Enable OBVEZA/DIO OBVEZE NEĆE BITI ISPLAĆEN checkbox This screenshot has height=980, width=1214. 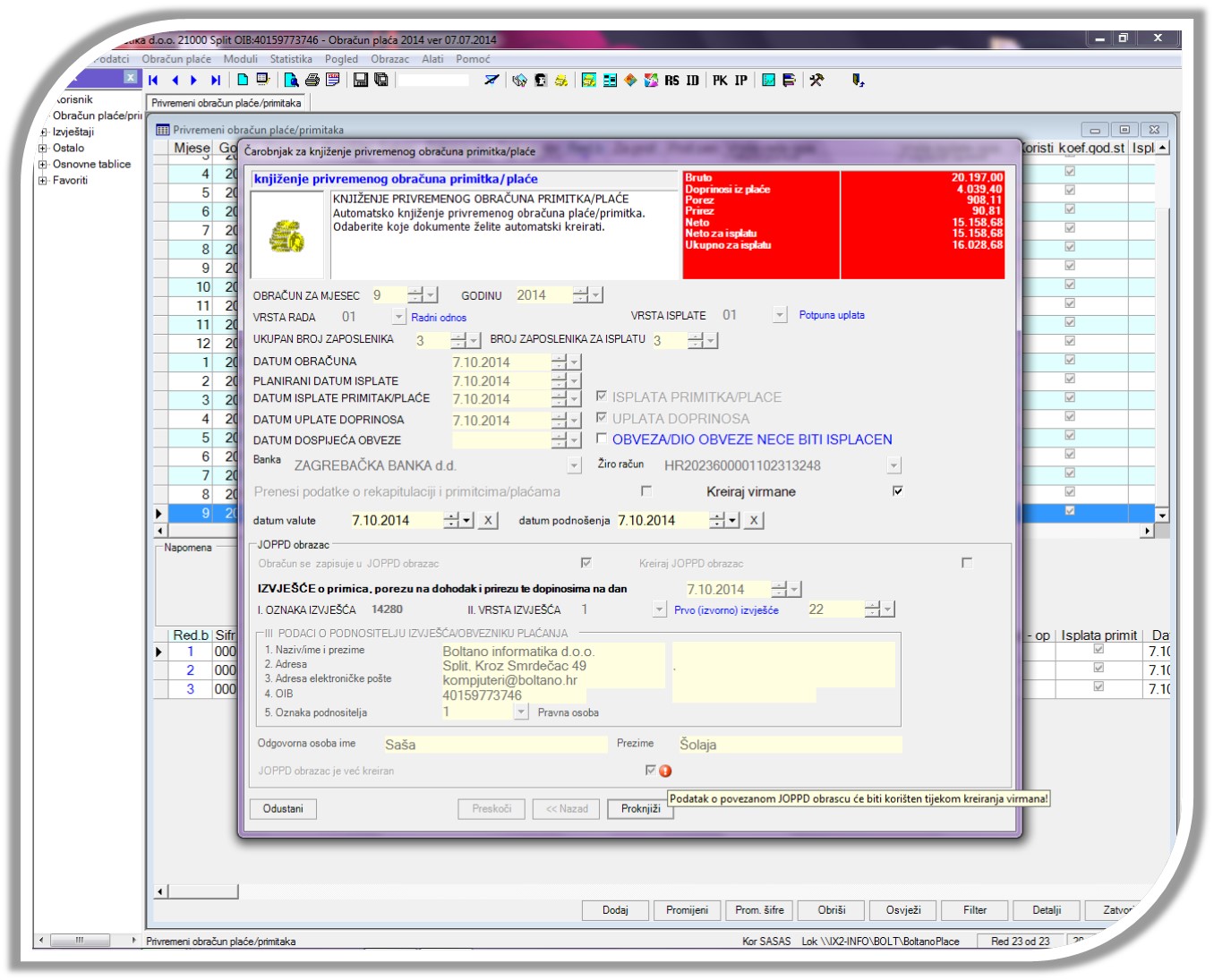(602, 439)
